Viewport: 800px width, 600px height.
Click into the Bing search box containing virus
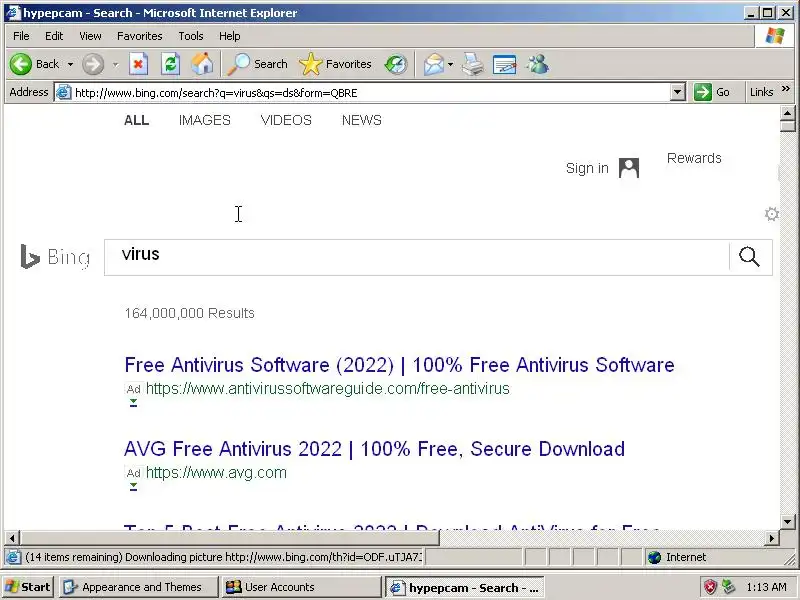click(x=416, y=257)
